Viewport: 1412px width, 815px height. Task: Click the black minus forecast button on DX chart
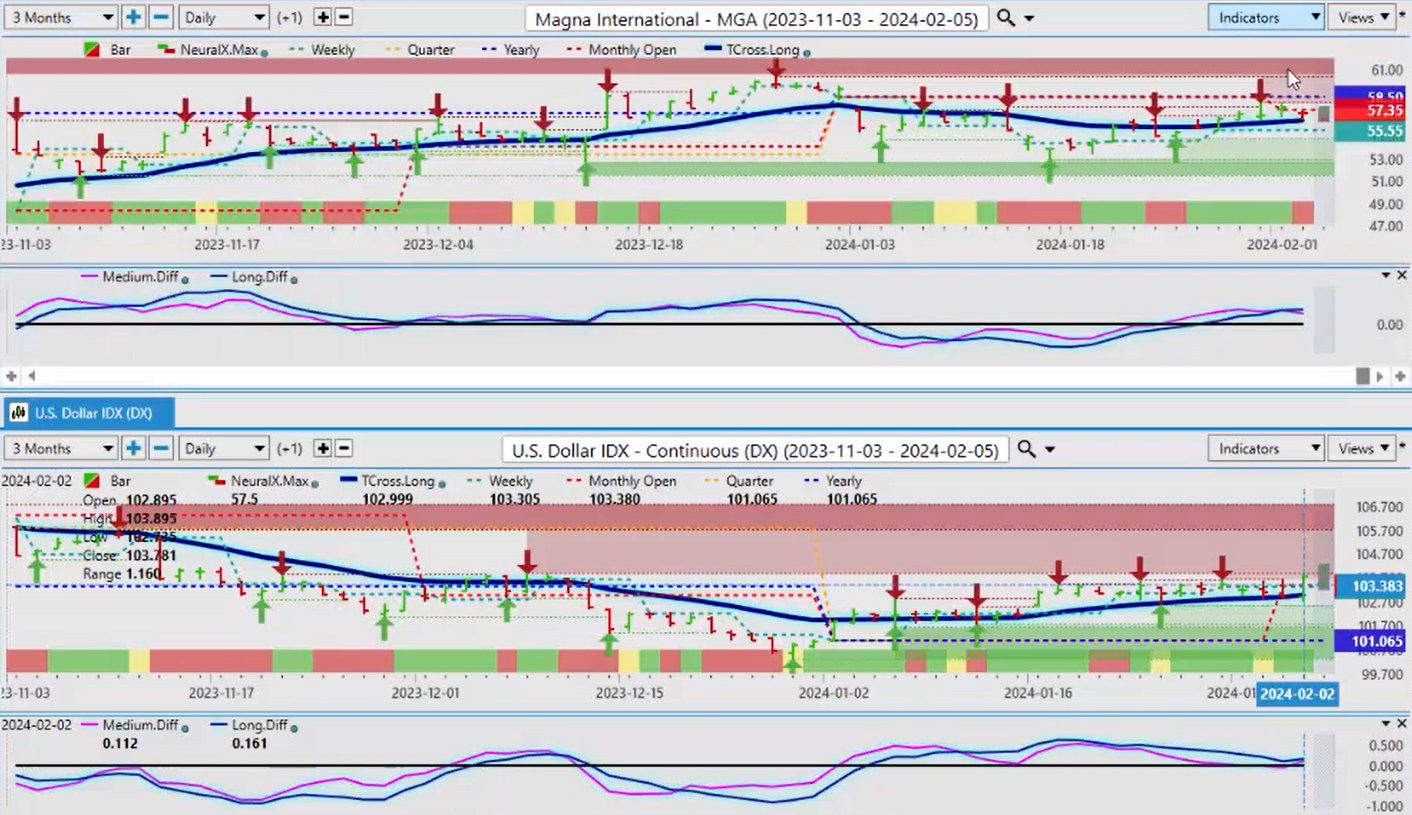343,448
